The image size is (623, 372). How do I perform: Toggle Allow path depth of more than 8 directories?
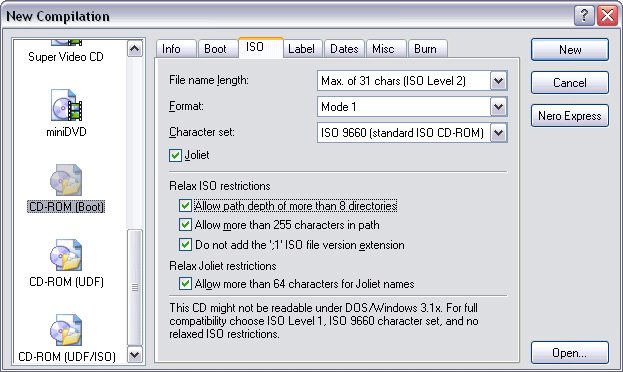click(185, 205)
